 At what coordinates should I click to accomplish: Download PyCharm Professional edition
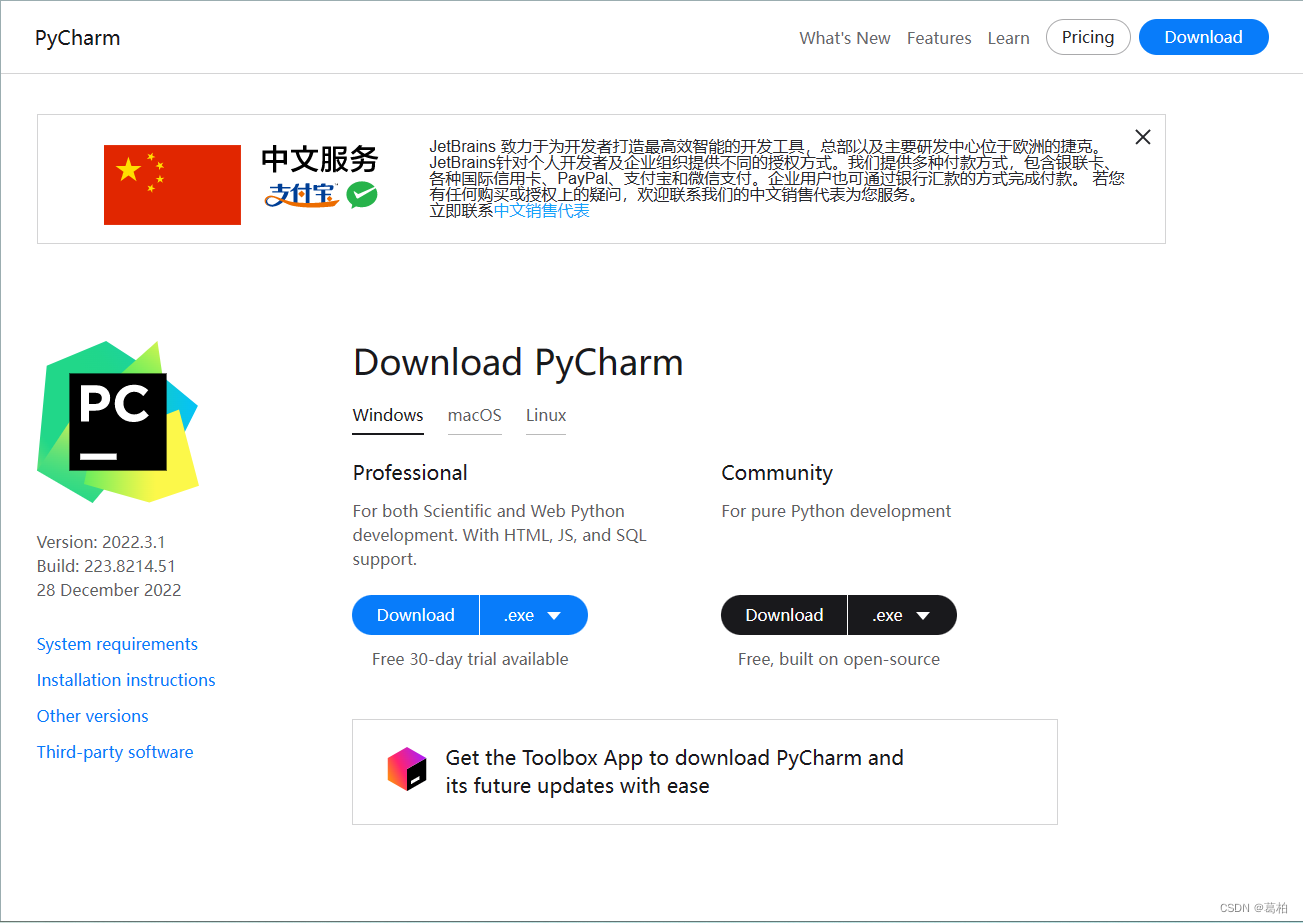416,615
